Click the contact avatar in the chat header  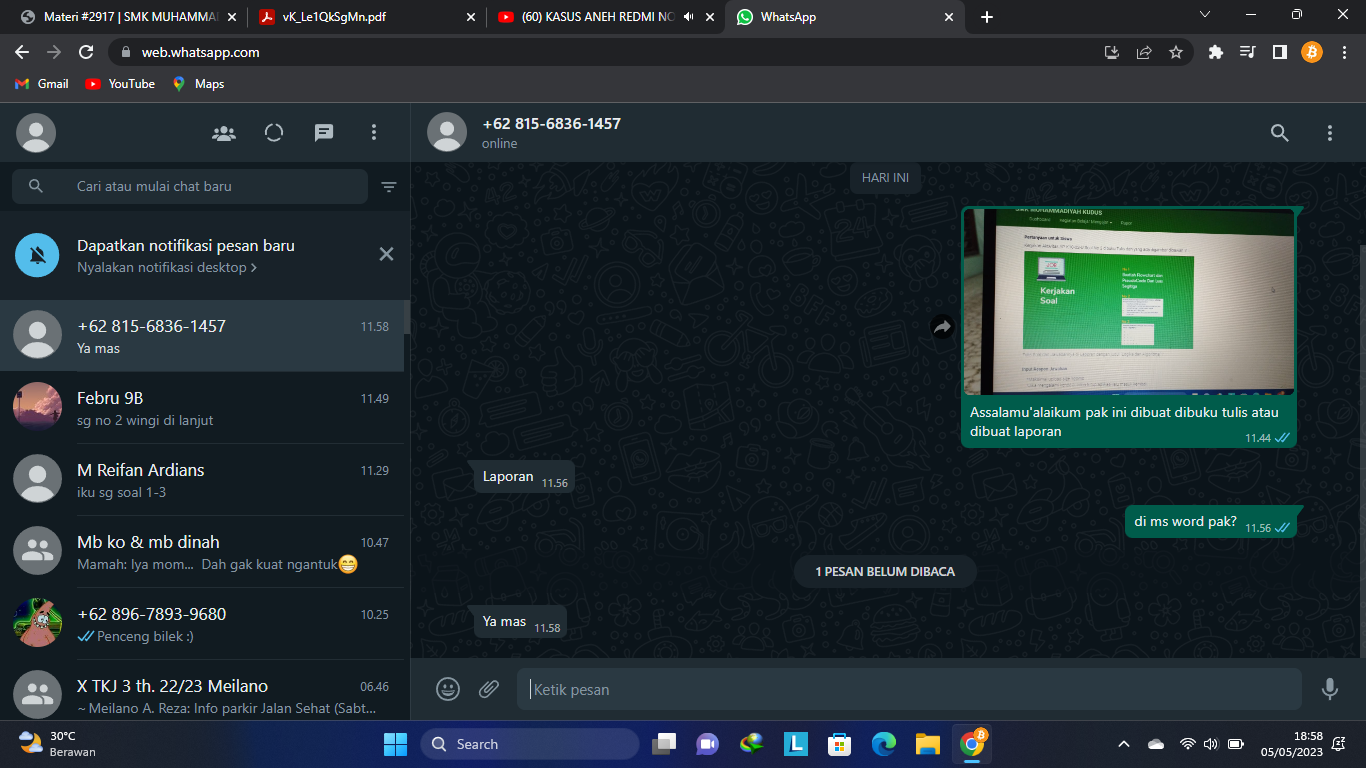tap(447, 132)
